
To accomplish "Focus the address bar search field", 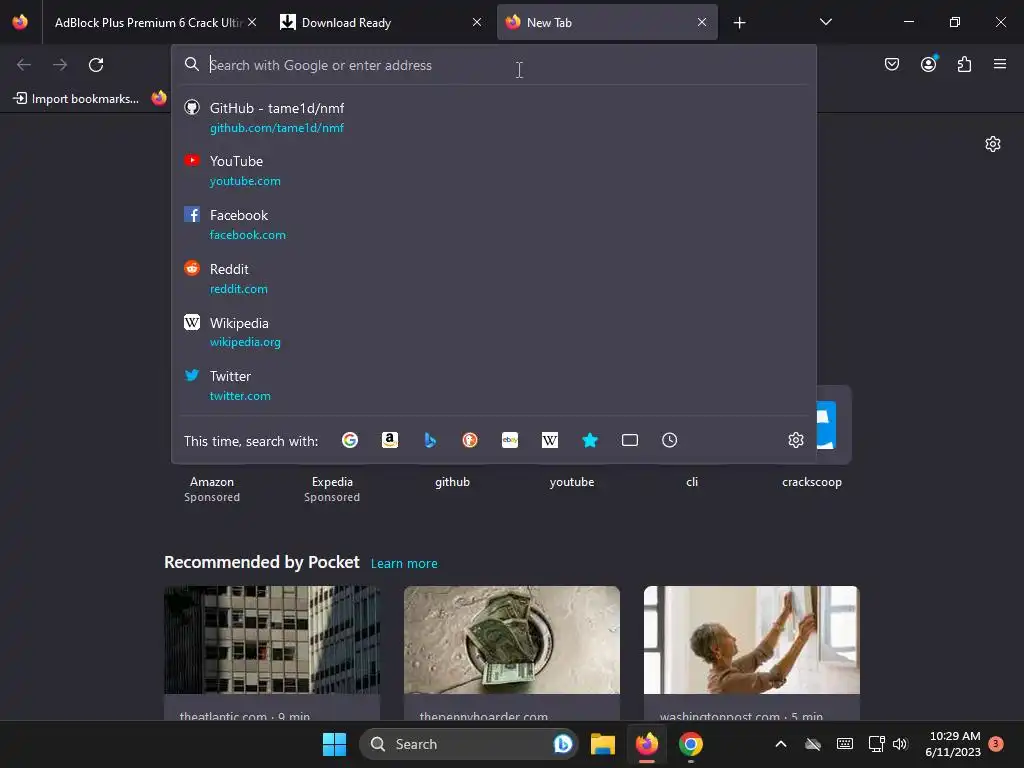I will click(494, 65).
